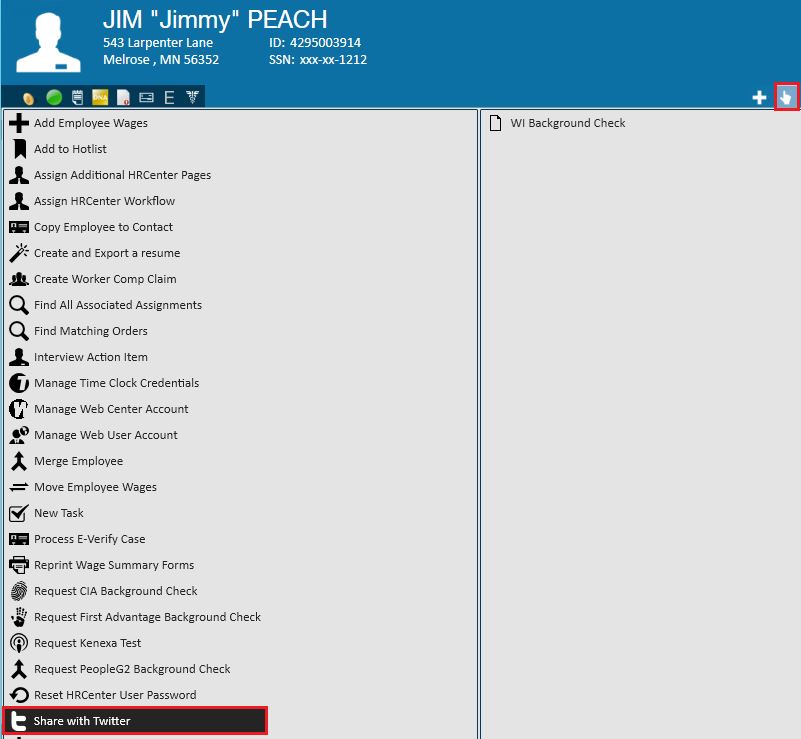Click the green circle status icon
The height and width of the screenshot is (739, 801).
click(54, 97)
